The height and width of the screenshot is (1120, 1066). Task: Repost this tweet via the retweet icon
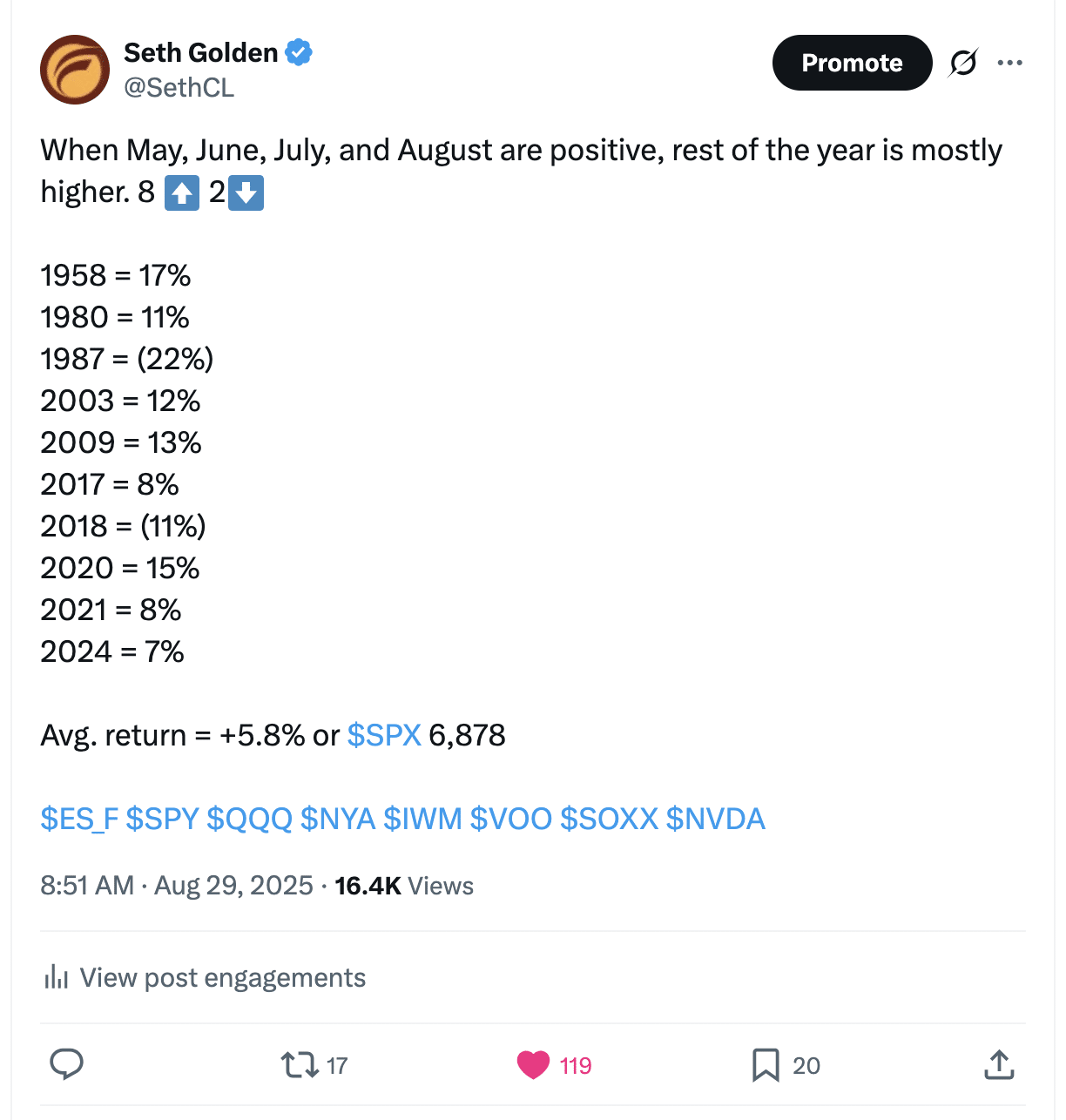[x=300, y=1064]
